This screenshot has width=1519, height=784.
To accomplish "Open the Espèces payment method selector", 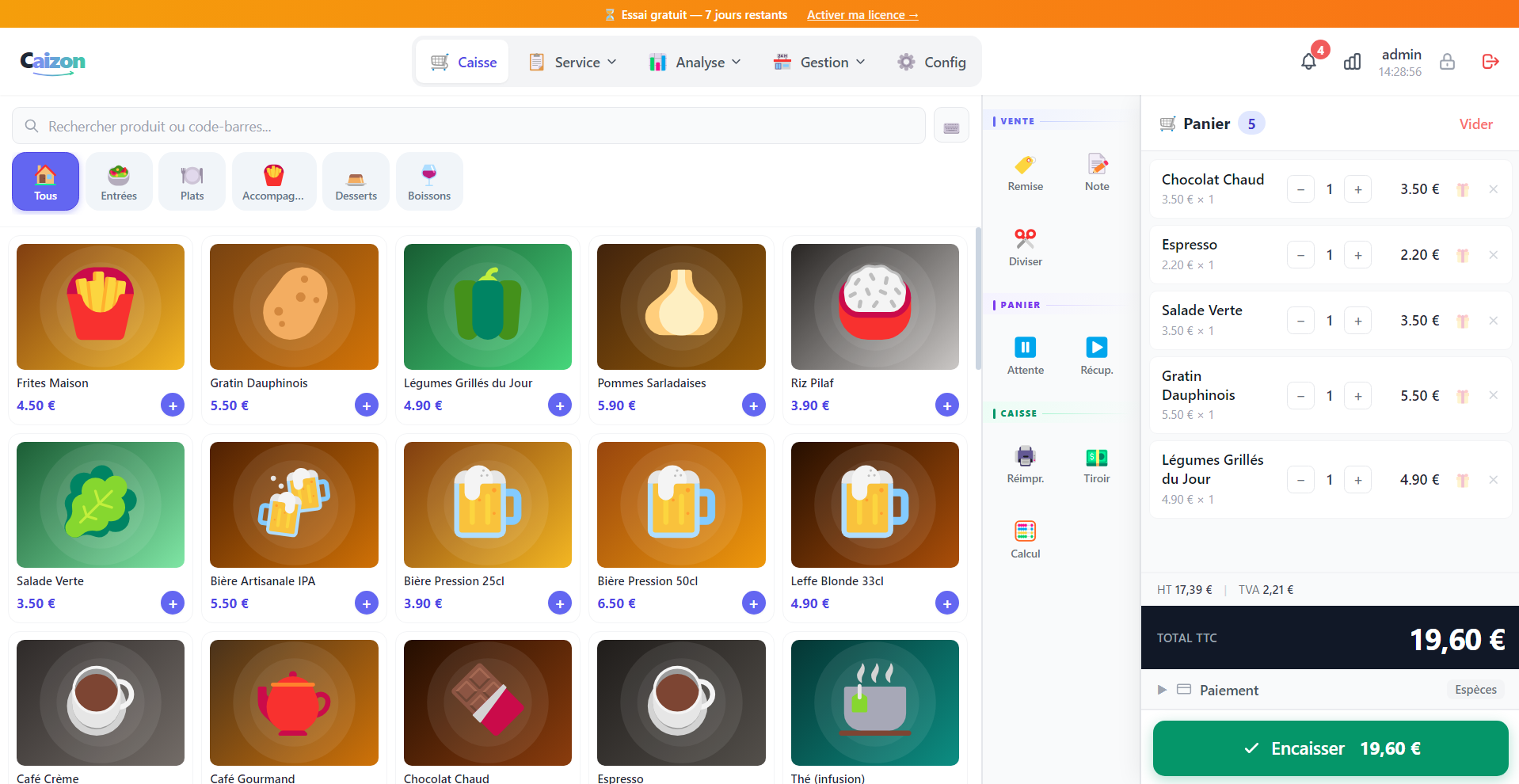I will tap(1475, 690).
